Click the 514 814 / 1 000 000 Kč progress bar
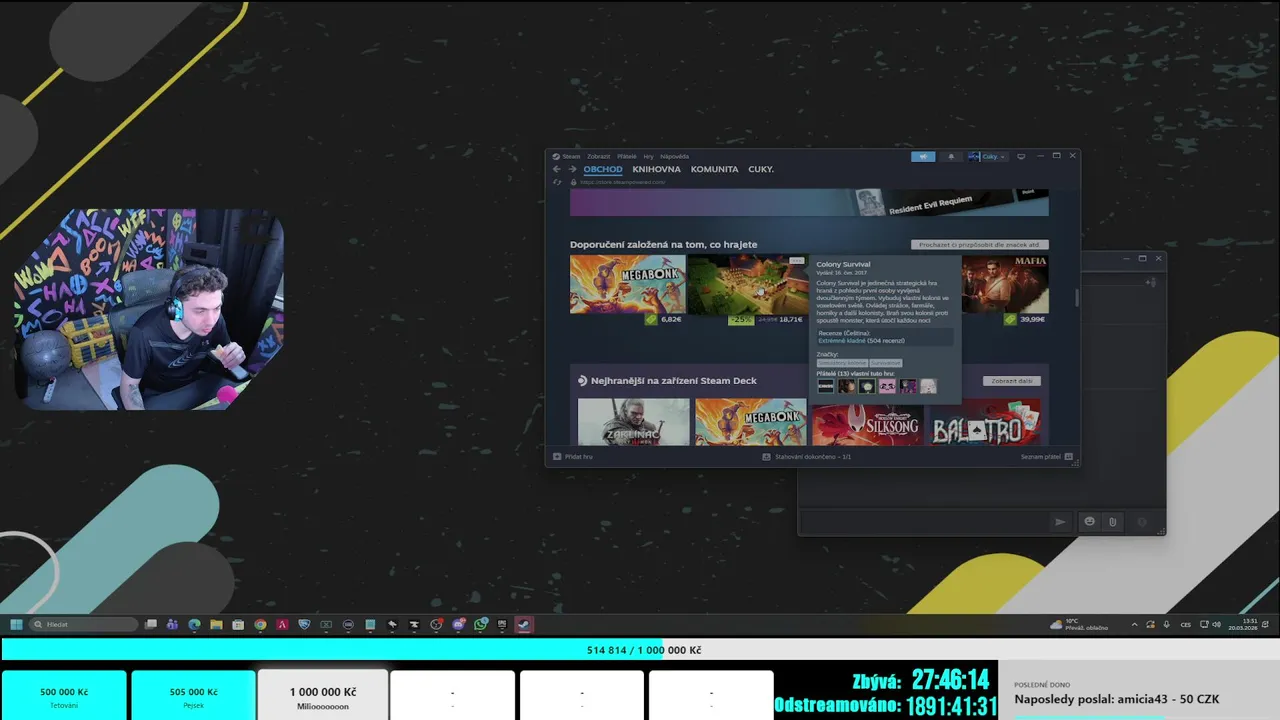This screenshot has height=720, width=1280. 640,650
